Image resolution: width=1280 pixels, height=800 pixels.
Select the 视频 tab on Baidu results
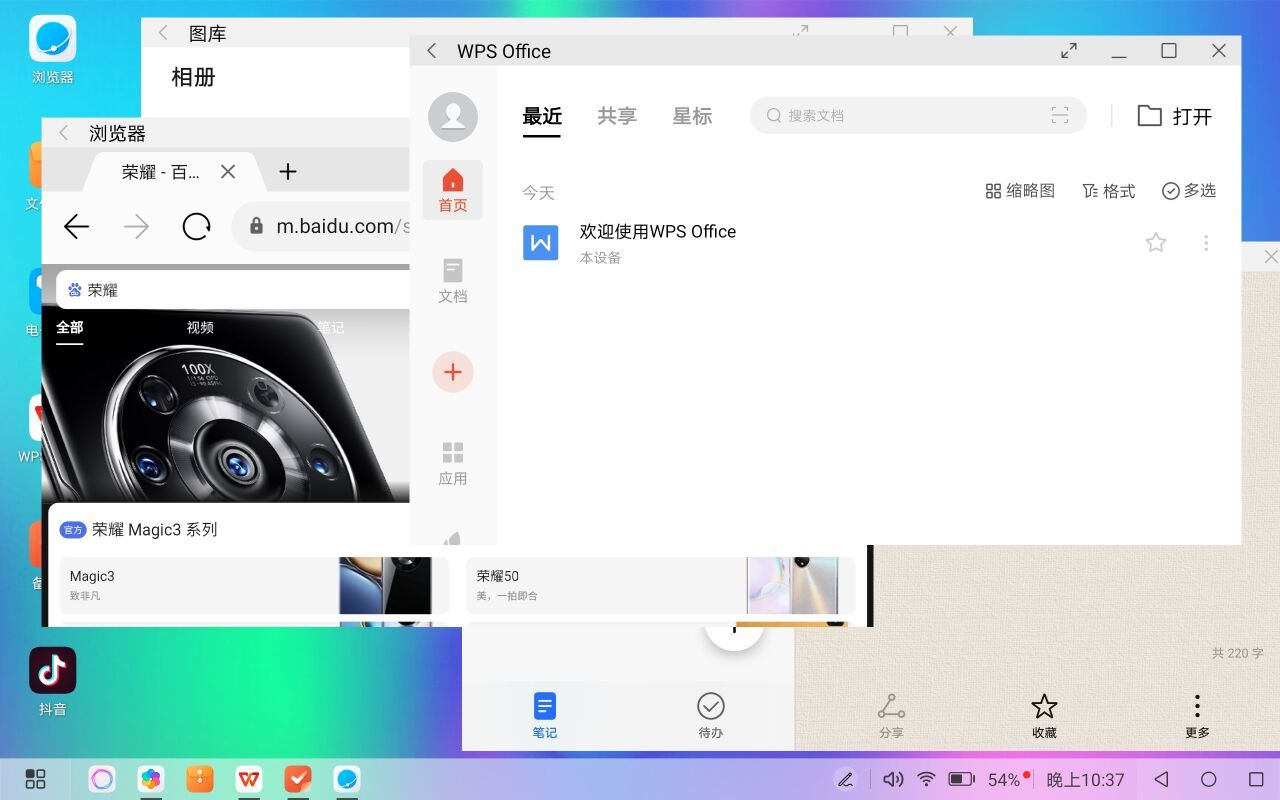tap(200, 328)
